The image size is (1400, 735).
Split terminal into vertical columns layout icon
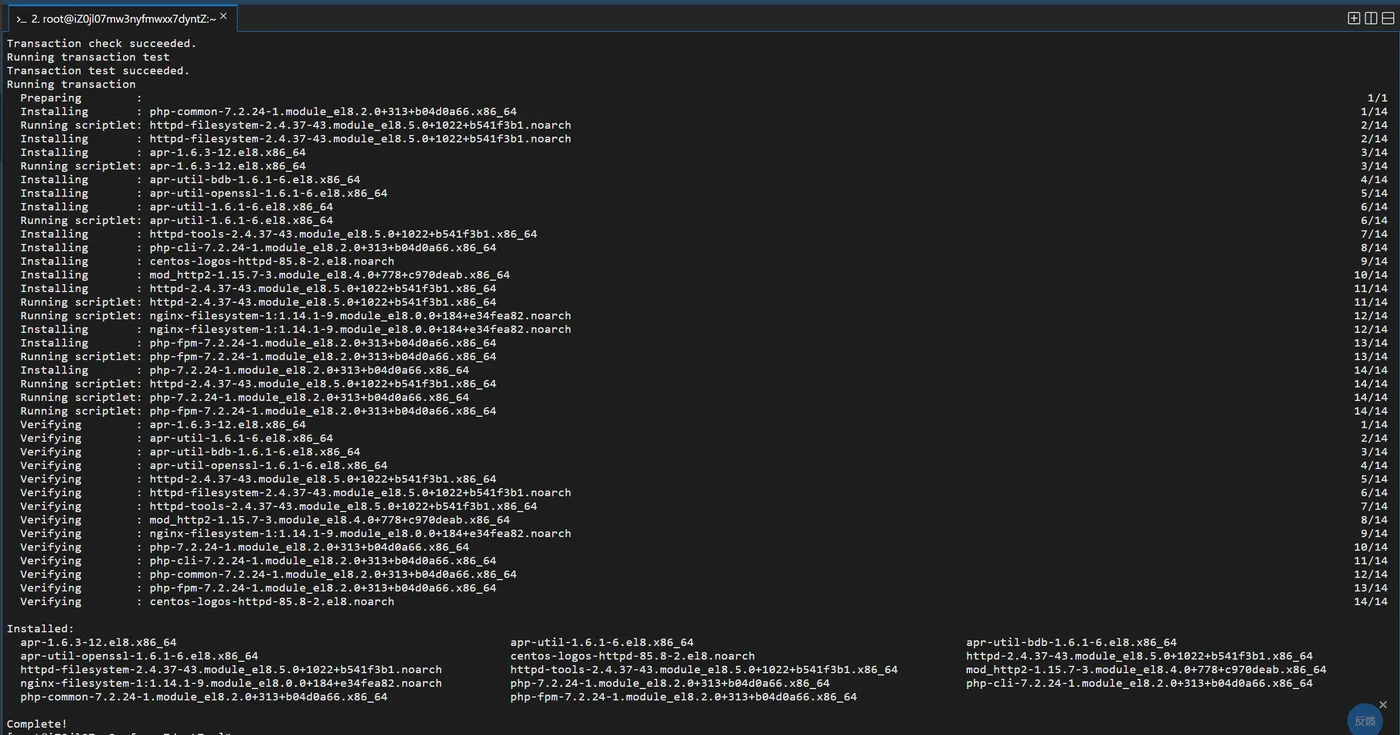tap(1371, 18)
